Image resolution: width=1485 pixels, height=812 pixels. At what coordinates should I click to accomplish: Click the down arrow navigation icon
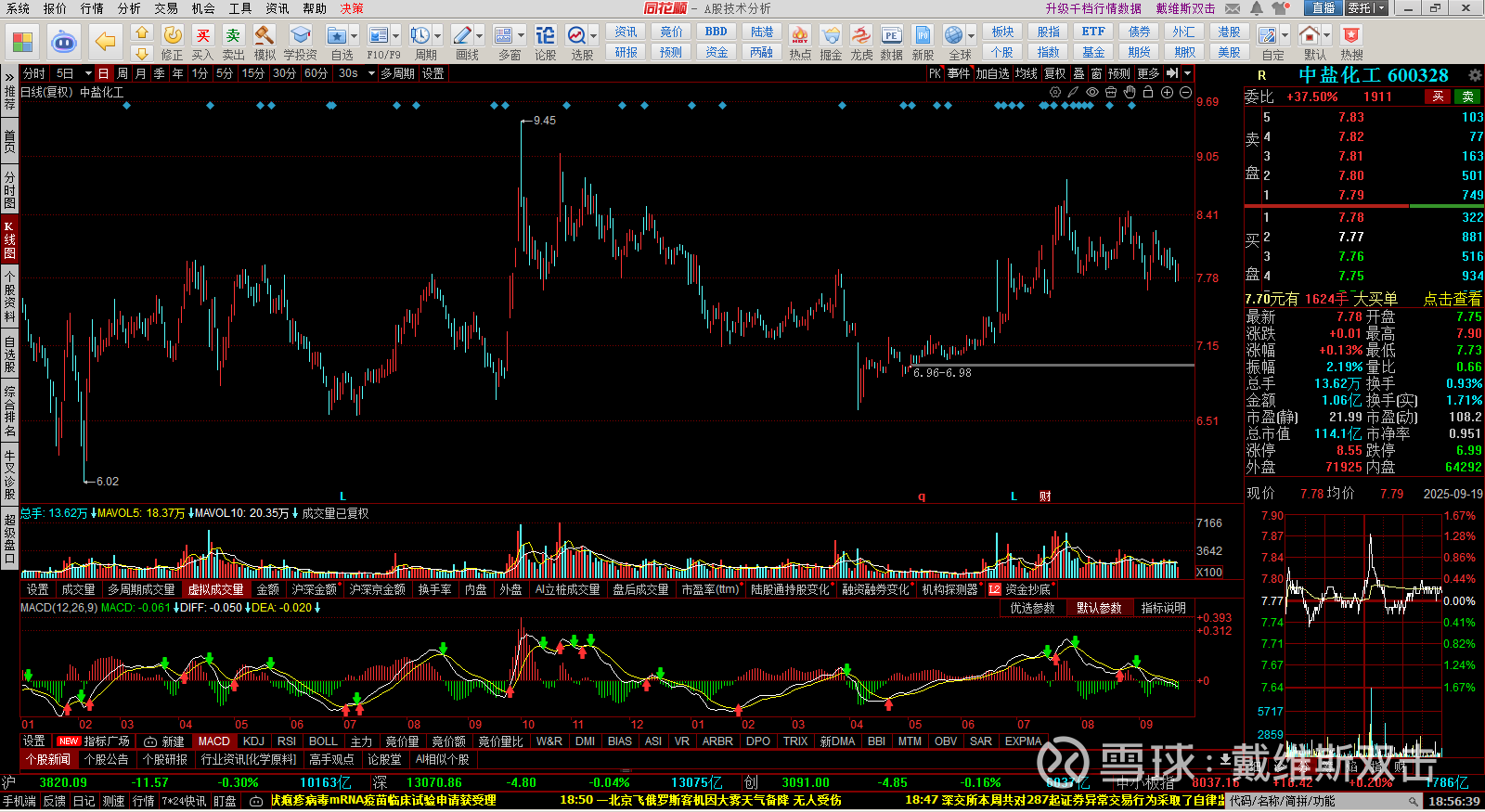[141, 53]
